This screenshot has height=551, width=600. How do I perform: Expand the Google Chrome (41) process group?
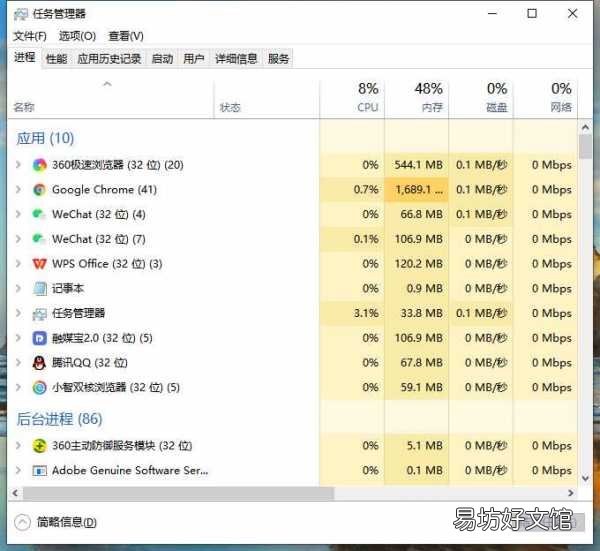[x=18, y=189]
